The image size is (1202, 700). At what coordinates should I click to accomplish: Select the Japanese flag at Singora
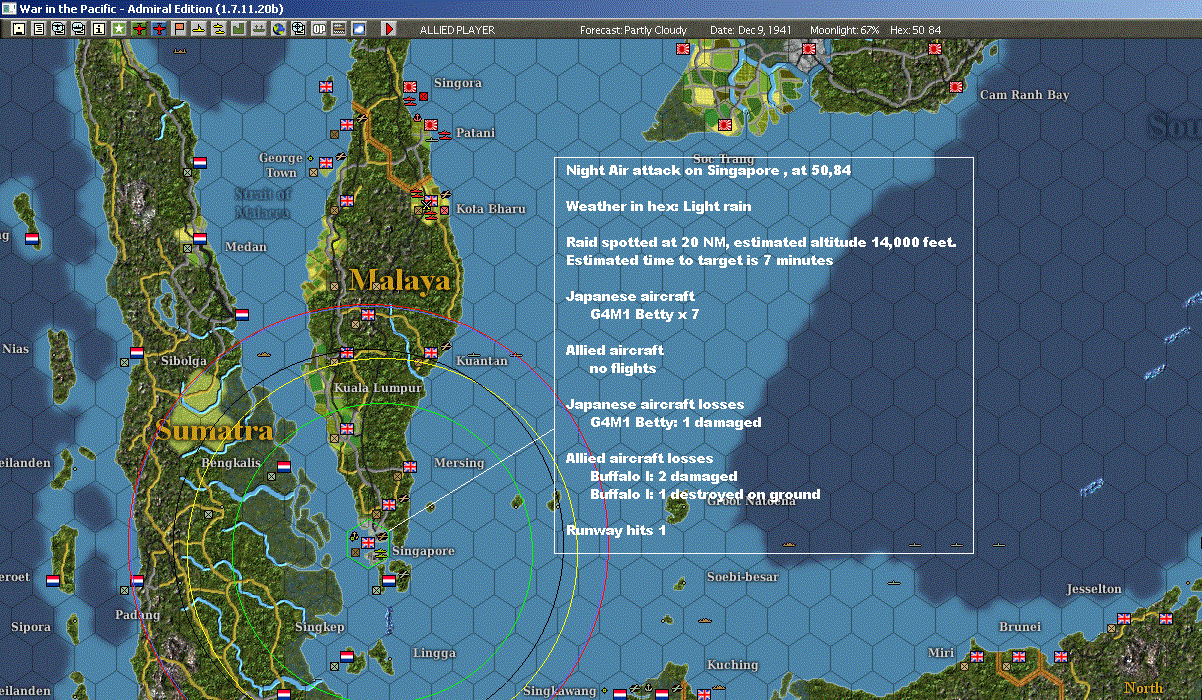(410, 88)
